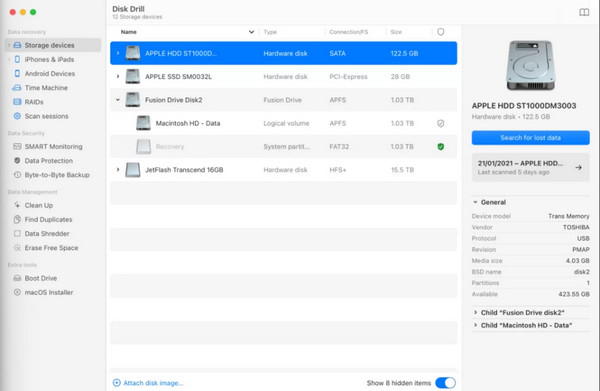Sort by Type column header
600x391 pixels.
pyautogui.click(x=270, y=32)
